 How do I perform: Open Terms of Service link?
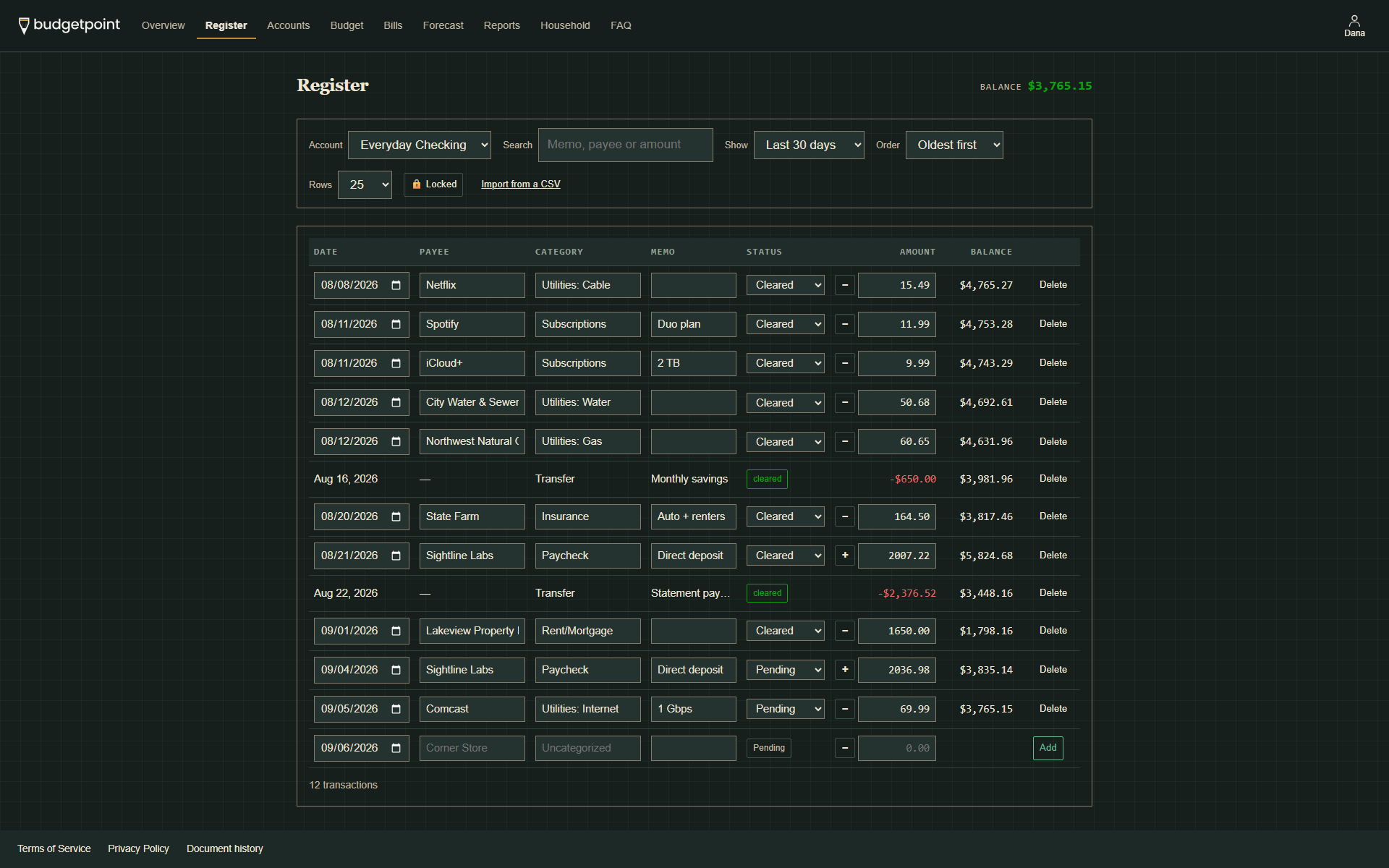click(54, 848)
